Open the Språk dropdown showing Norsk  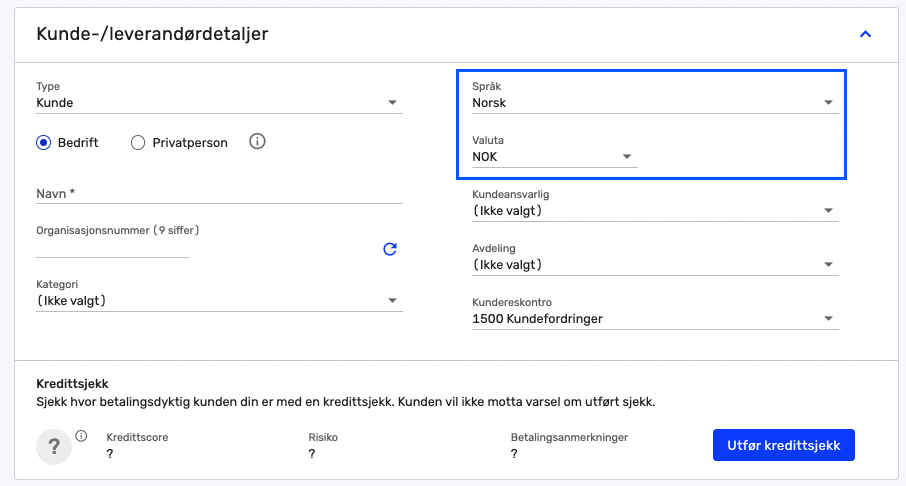[655, 103]
